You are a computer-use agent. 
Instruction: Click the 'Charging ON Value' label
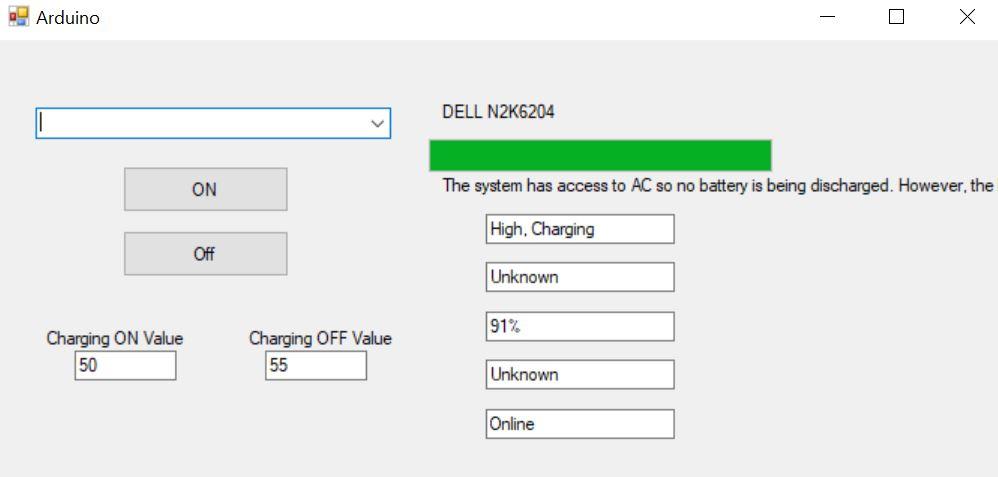coord(115,338)
